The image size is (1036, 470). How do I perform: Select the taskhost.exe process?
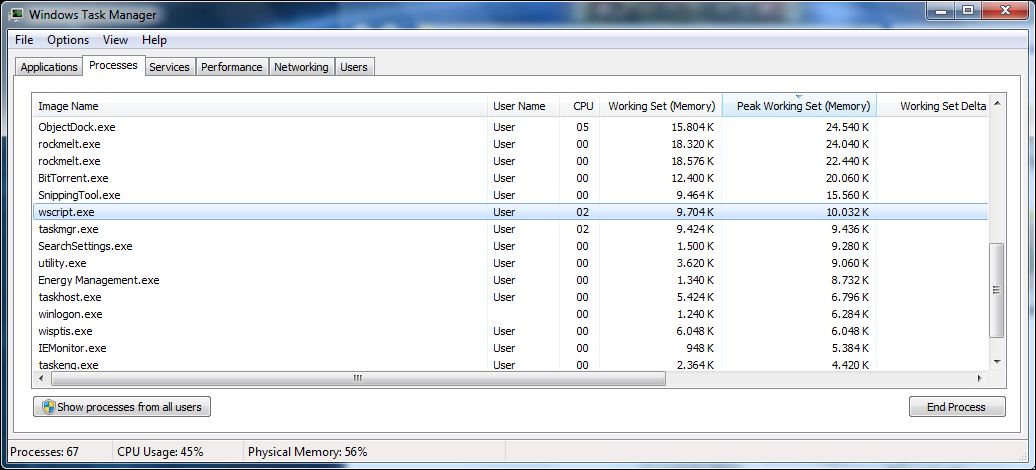pyautogui.click(x=510, y=297)
